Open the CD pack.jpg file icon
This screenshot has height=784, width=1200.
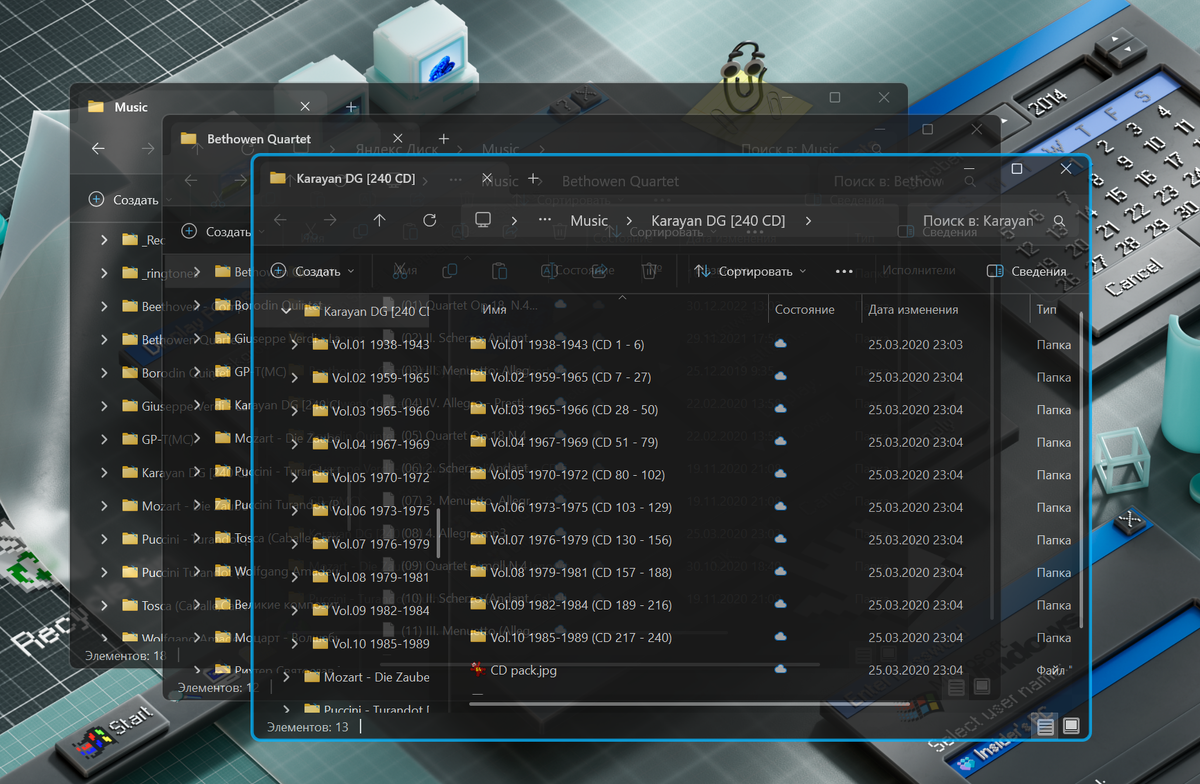pos(477,669)
